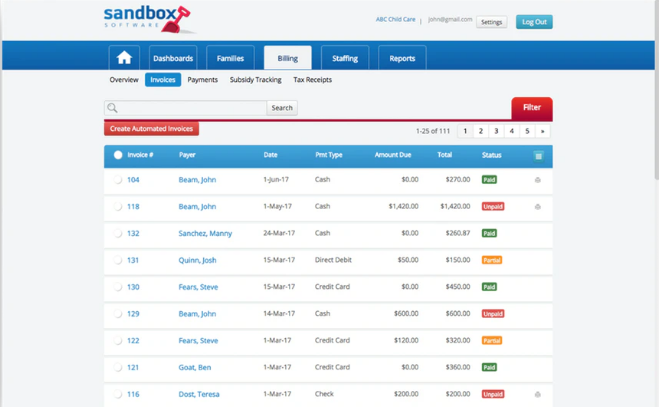The height and width of the screenshot is (407, 659).
Task: Click the Sandbox Software logo
Action: click(x=146, y=19)
